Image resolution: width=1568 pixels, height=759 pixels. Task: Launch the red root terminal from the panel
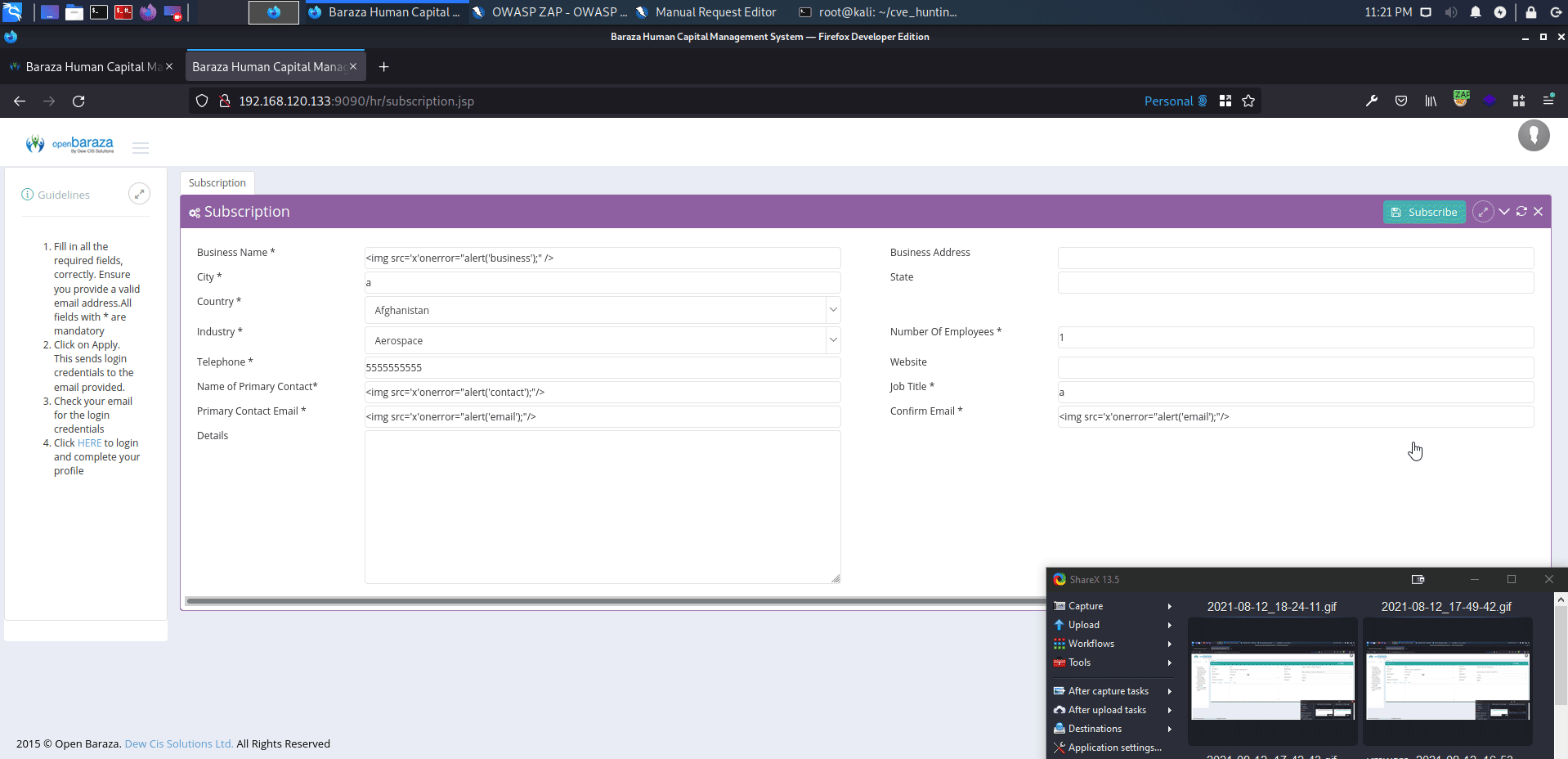[x=123, y=11]
